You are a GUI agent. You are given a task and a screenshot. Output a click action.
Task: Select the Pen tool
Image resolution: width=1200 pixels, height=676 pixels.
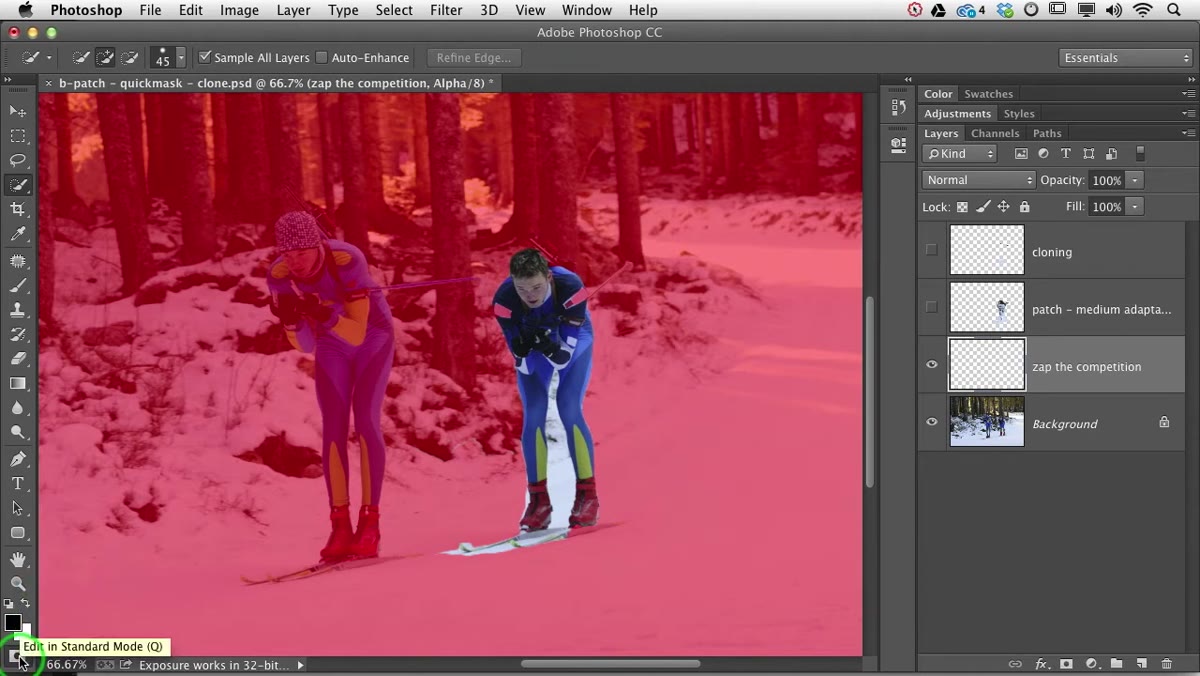pyautogui.click(x=18, y=459)
